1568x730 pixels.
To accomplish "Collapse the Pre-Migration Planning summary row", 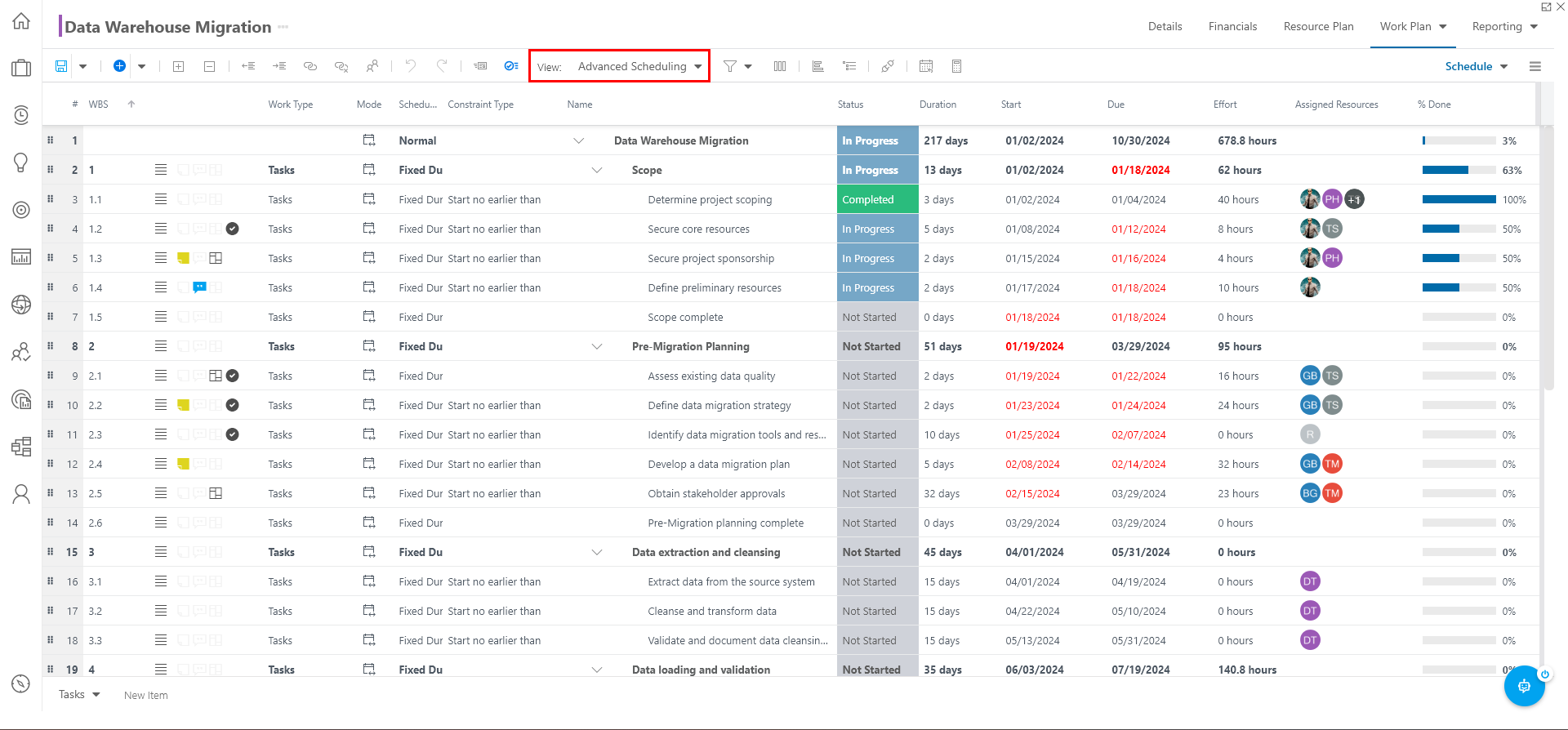I will pos(597,346).
